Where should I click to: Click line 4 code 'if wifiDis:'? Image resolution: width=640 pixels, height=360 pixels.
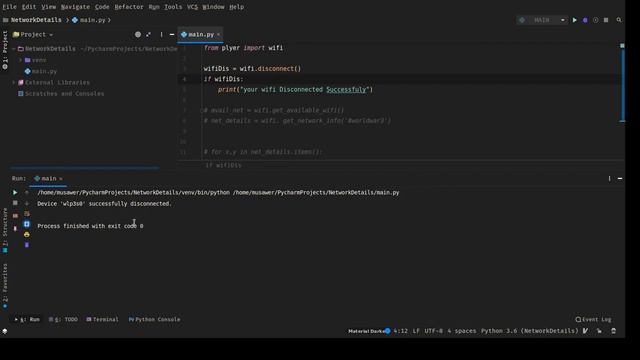pos(223,79)
